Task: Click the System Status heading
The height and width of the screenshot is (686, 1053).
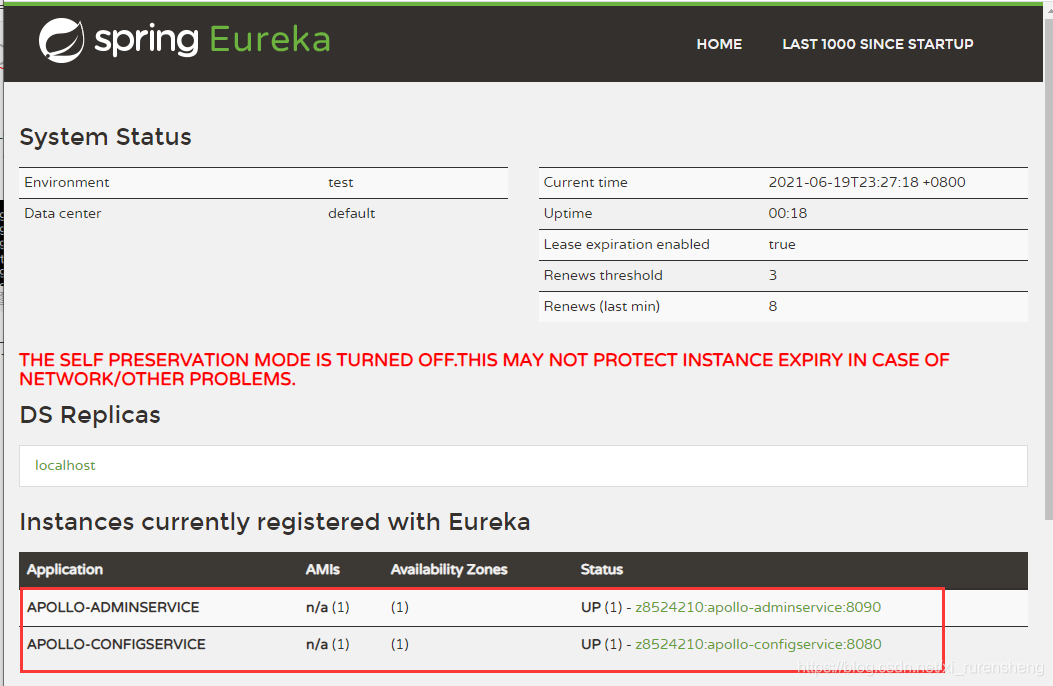Action: (105, 137)
